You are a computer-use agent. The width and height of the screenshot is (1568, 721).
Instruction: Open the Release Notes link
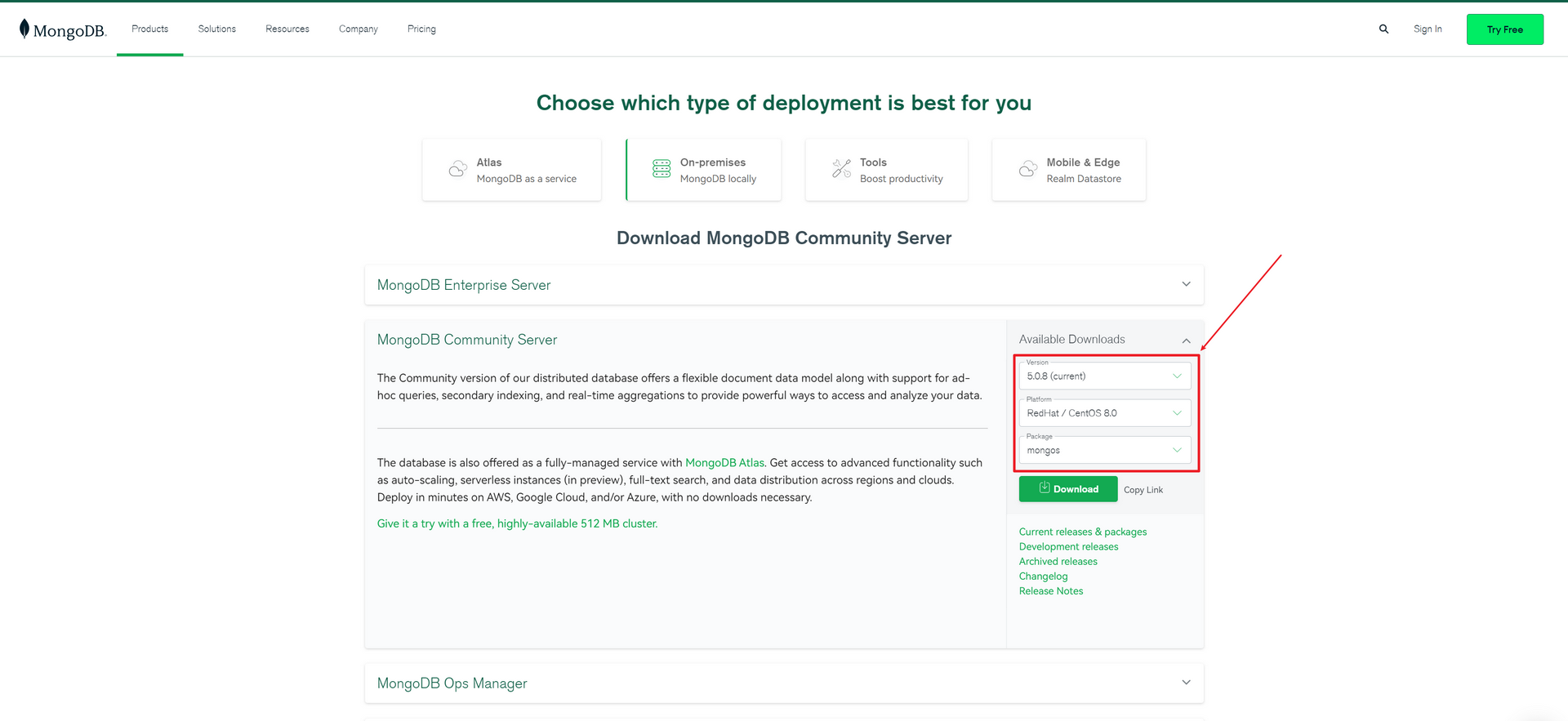click(x=1051, y=591)
